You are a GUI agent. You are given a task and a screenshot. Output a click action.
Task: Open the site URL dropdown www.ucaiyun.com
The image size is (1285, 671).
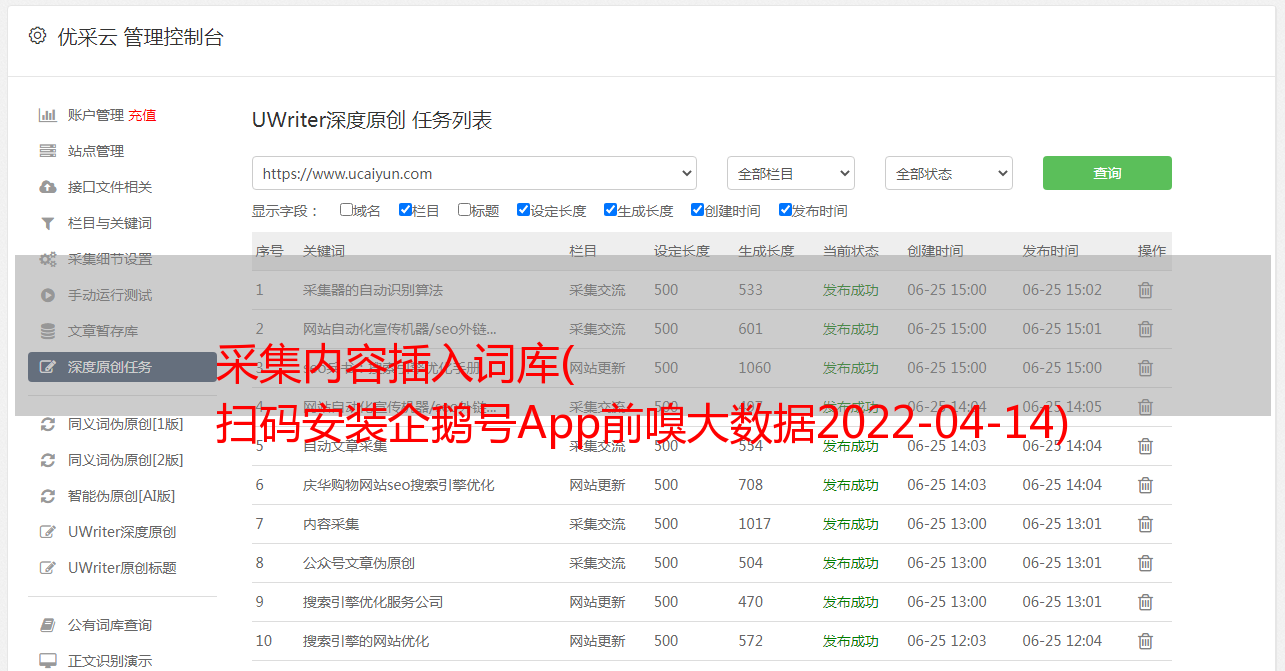pos(474,173)
